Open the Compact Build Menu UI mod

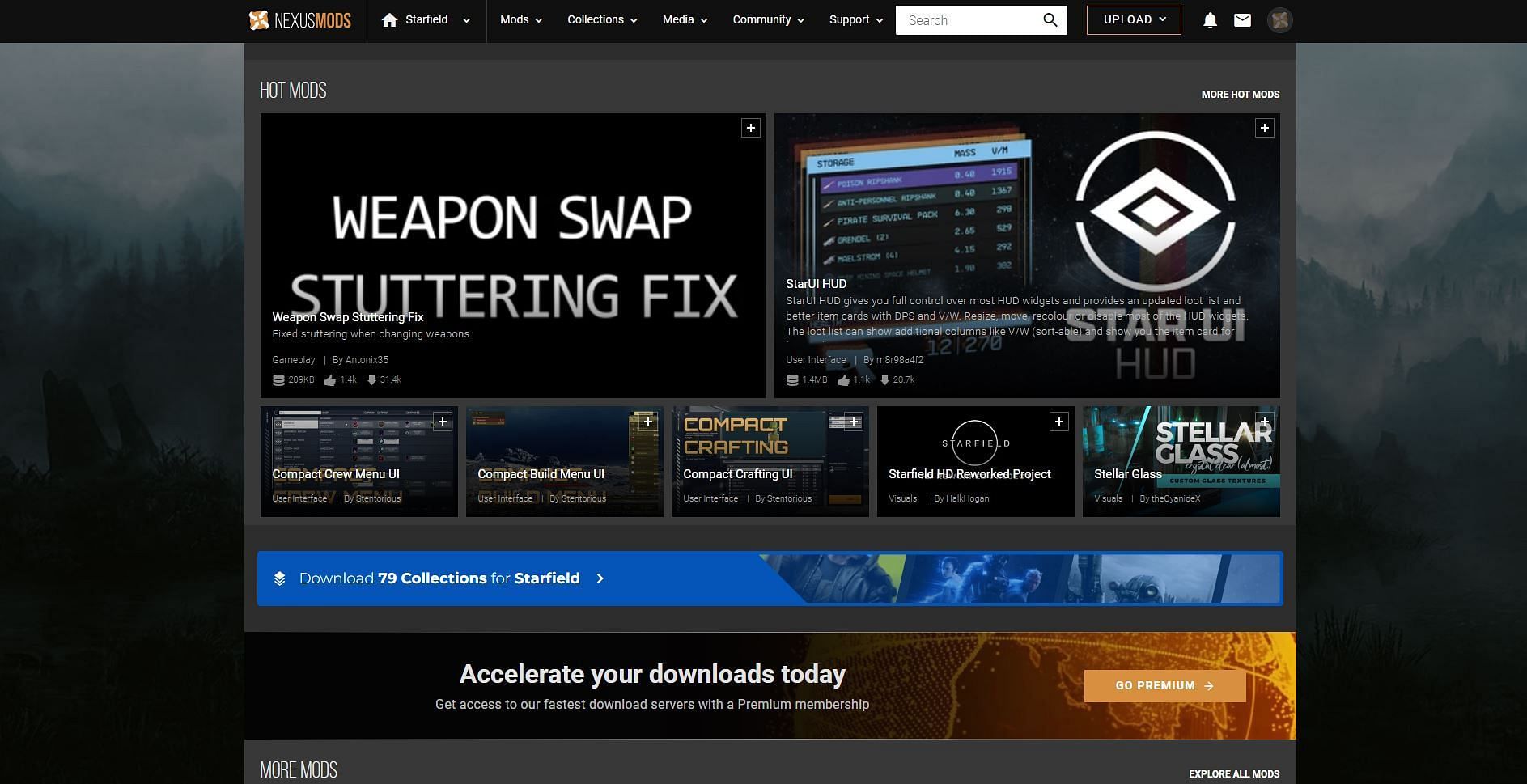541,474
